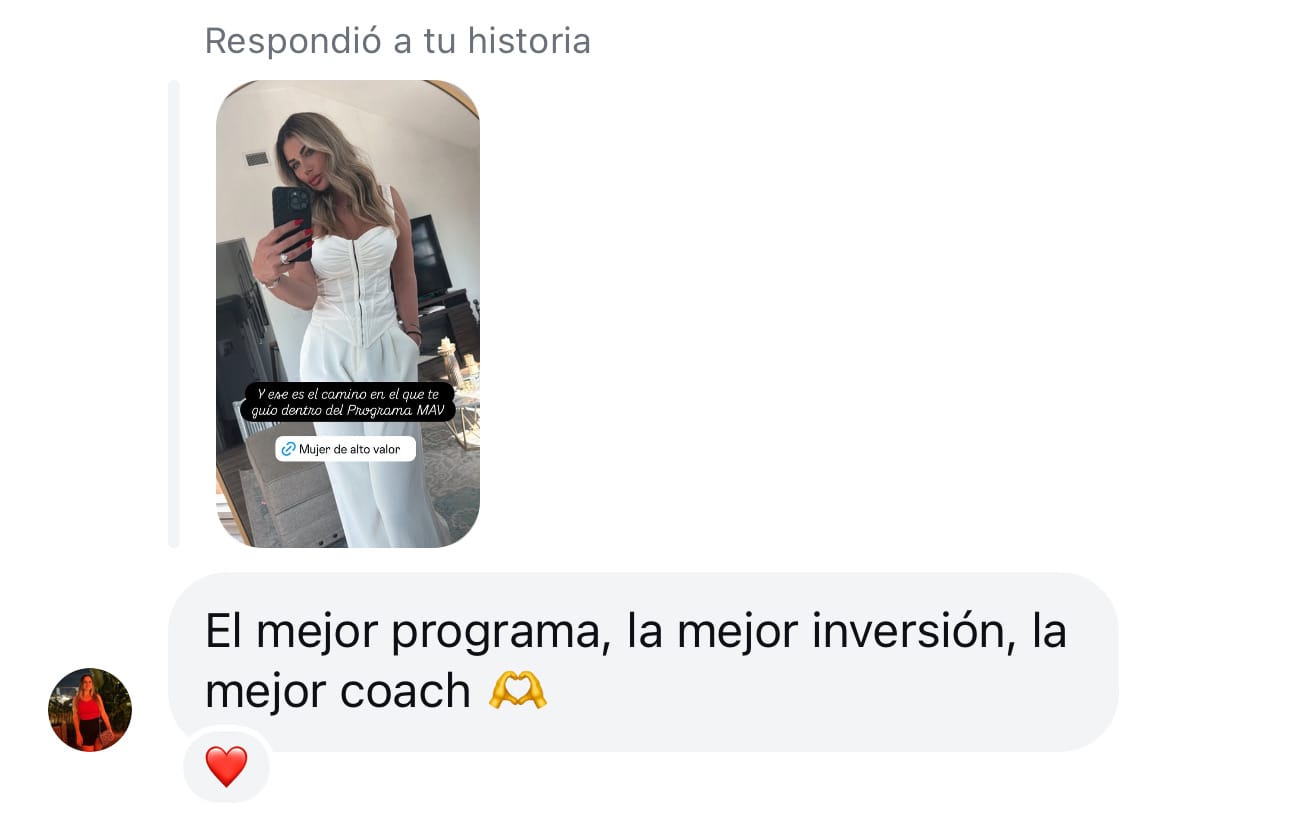Screen dimensions: 1290x816
Task: Click the wall air vent in the story
Action: (257, 159)
